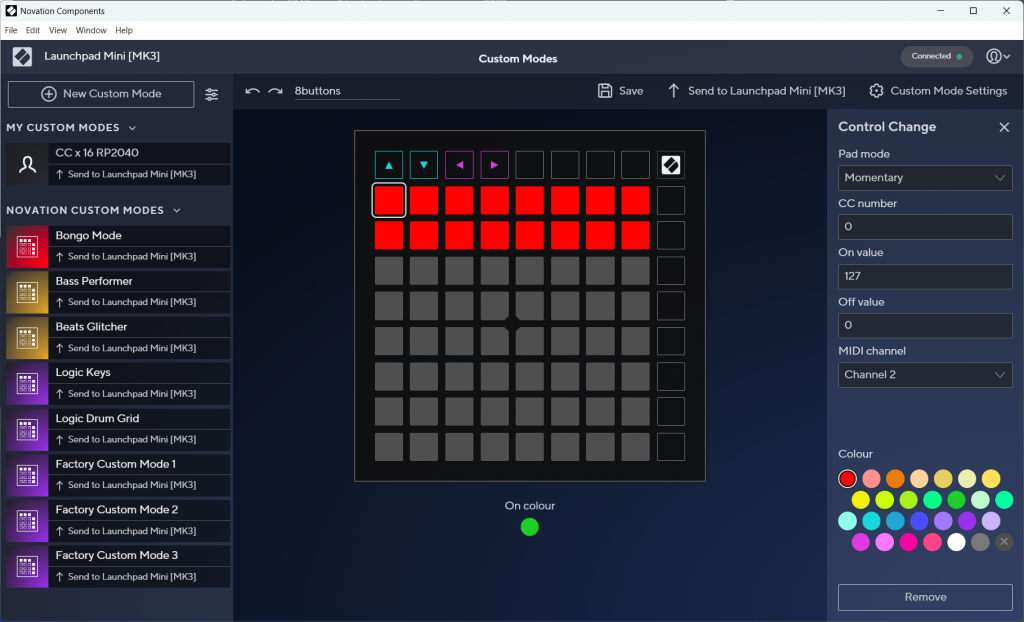The image size is (1024, 622).
Task: Click the Remove button
Action: pos(924,597)
